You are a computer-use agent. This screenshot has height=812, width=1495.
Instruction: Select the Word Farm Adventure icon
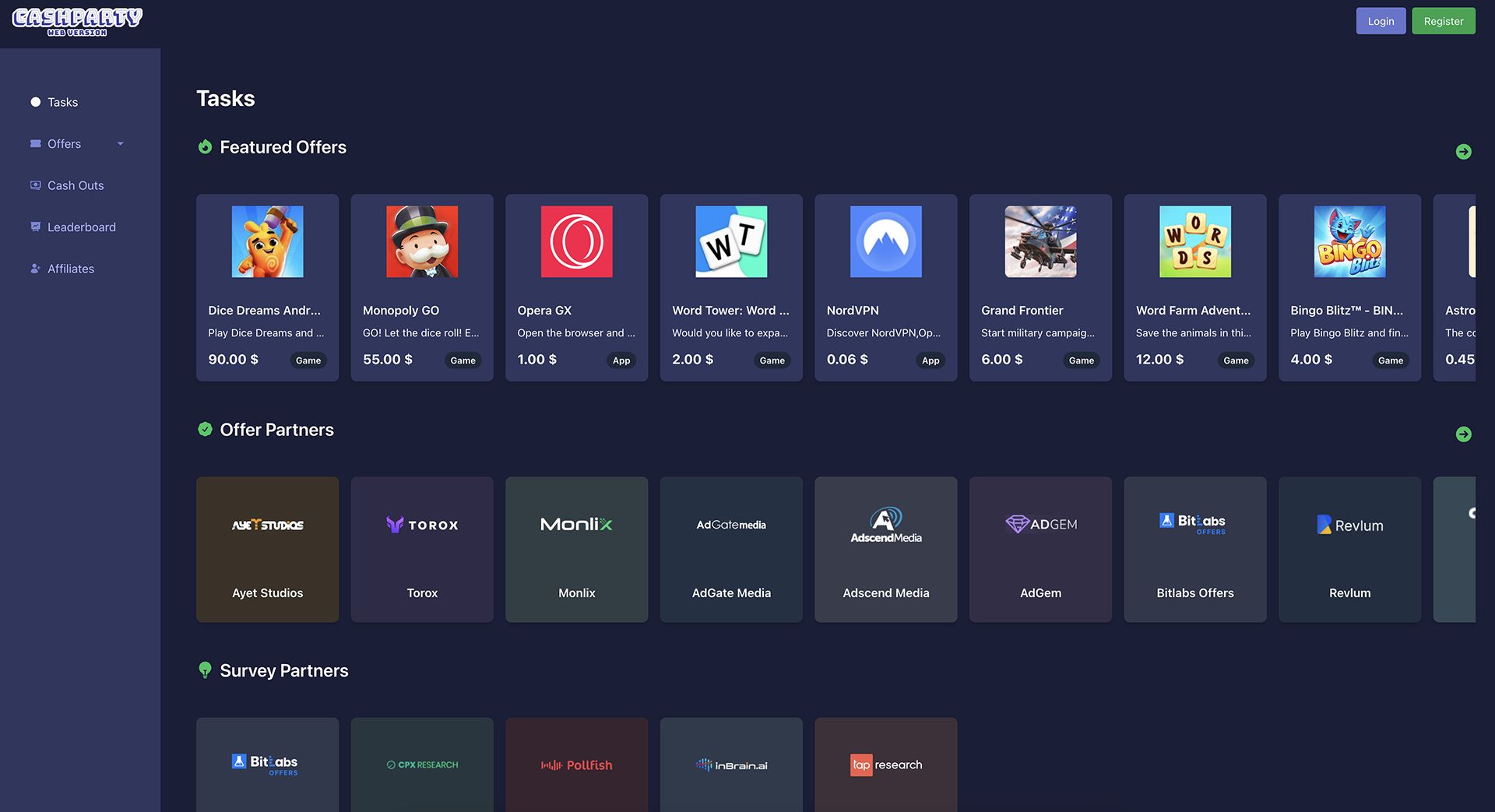coord(1195,241)
